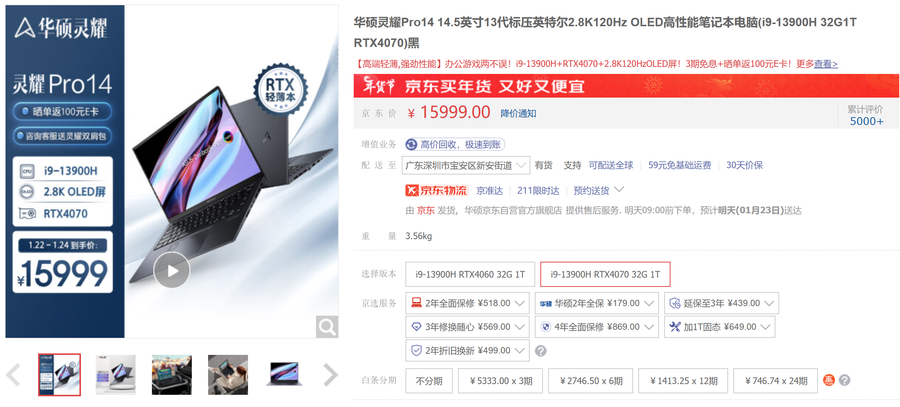The image size is (900, 407).
Task: Select version i9-13900H RTX4070 32G 1T
Action: pyautogui.click(x=605, y=274)
